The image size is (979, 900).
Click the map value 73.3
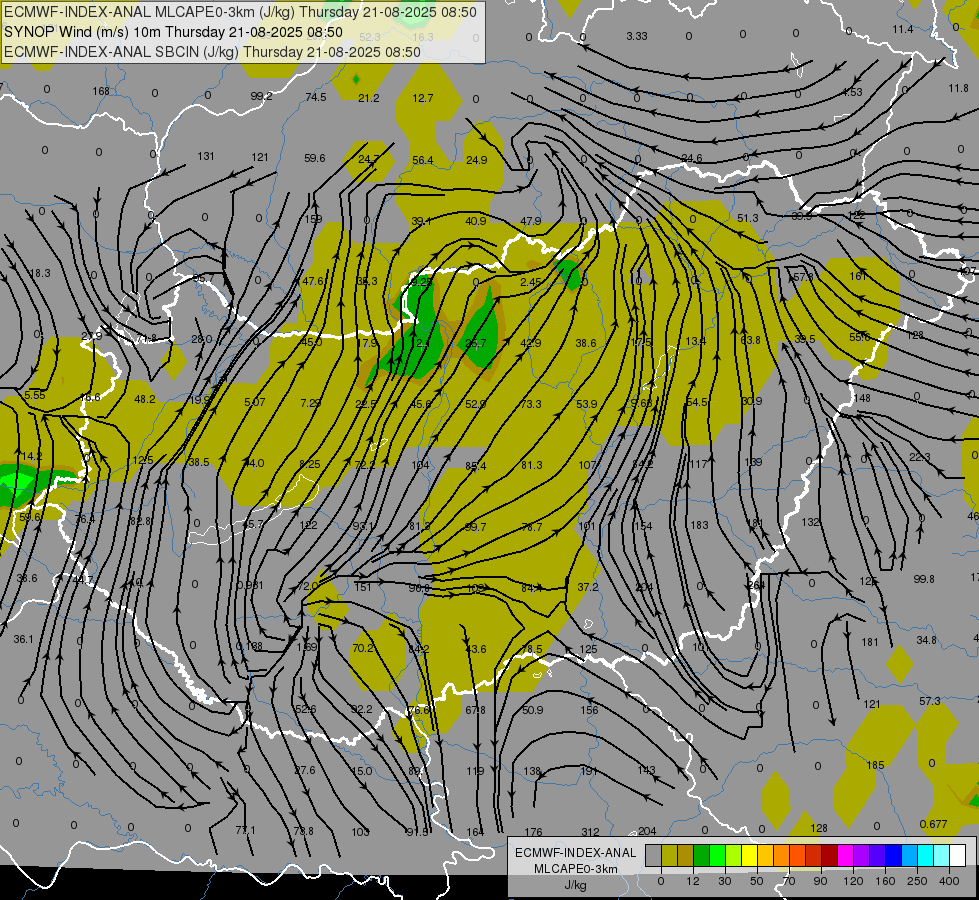tap(531, 404)
